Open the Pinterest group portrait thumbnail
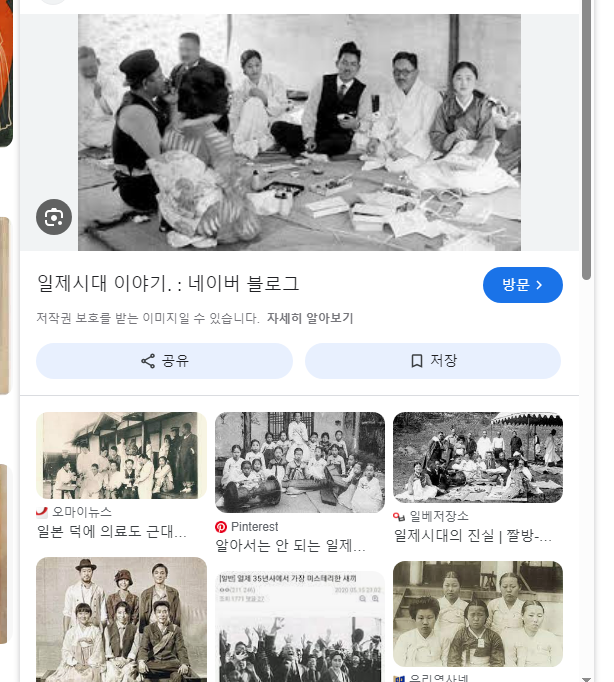The height and width of the screenshot is (682, 614). click(300, 462)
